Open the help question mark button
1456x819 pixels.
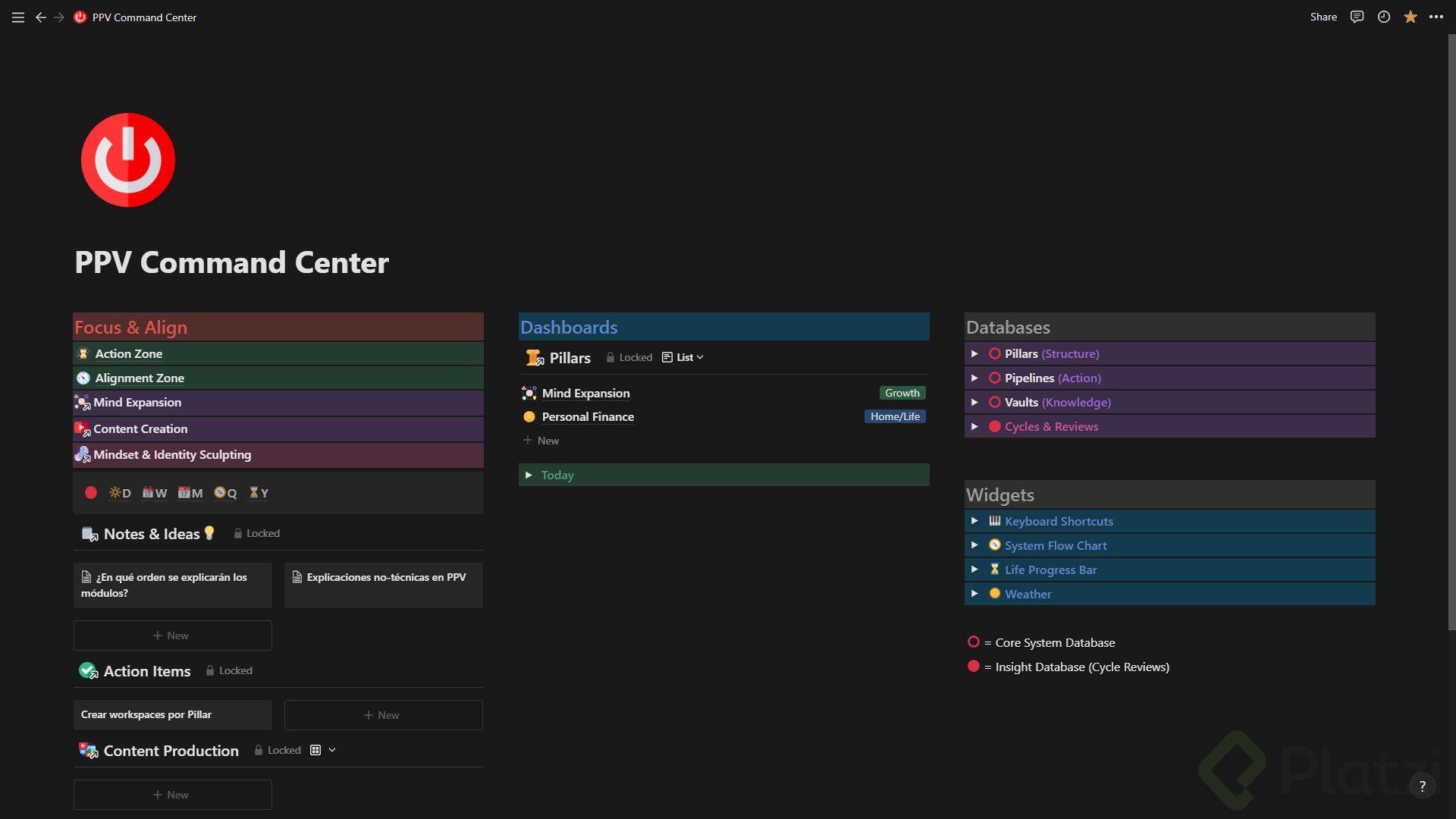[x=1422, y=786]
